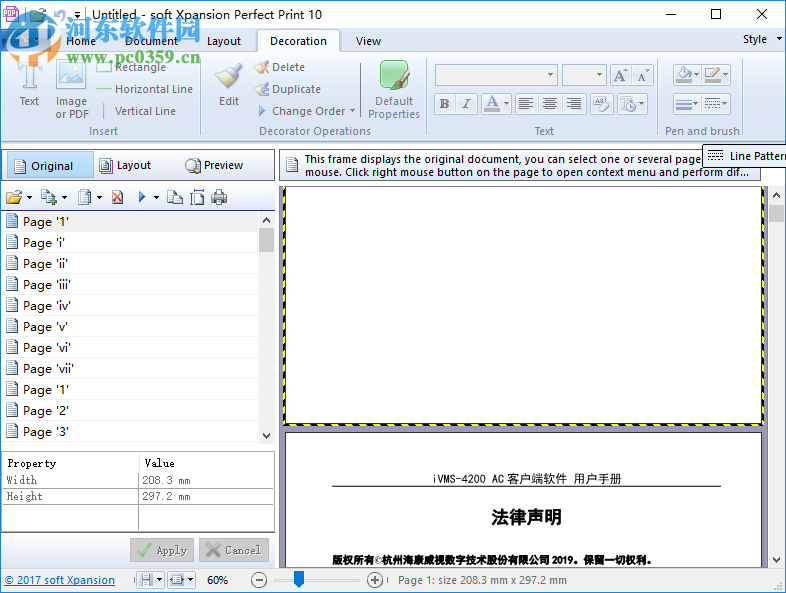
Task: Insert a Vertical Line
Action: click(138, 111)
